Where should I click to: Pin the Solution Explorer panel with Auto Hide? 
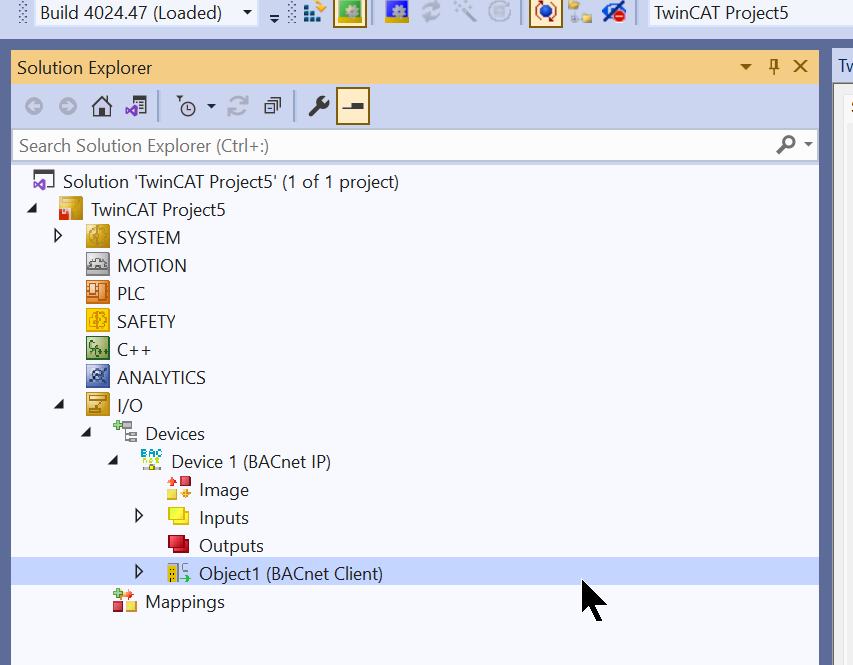(774, 67)
